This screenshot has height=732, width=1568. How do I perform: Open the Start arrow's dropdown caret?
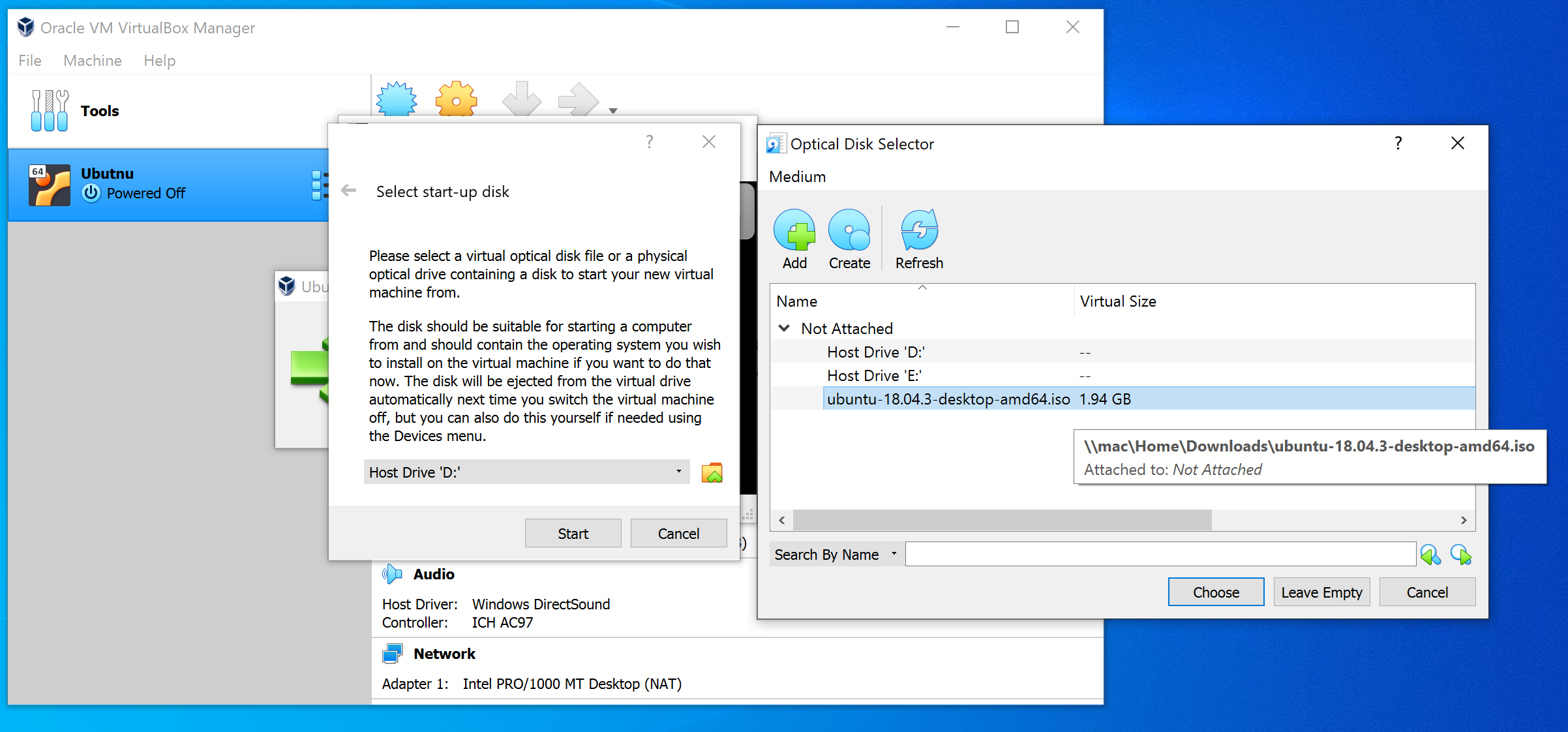pos(613,111)
